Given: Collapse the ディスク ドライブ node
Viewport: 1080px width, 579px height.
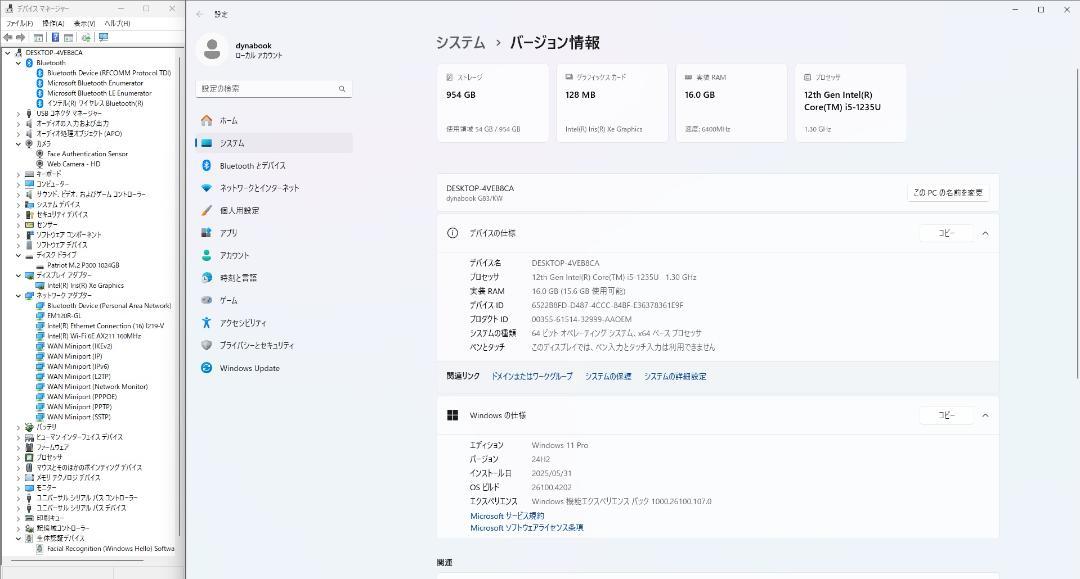Looking at the screenshot, I should (19, 255).
